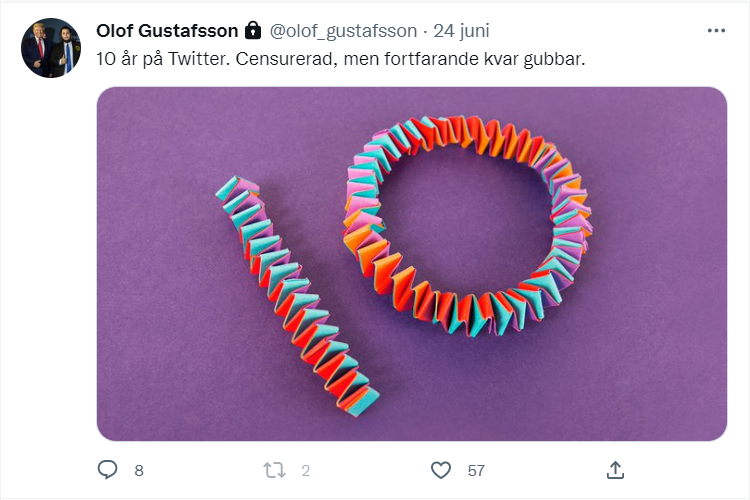The width and height of the screenshot is (750, 500).
Task: Click the tweet text starting with 10 år
Action: click(x=341, y=59)
